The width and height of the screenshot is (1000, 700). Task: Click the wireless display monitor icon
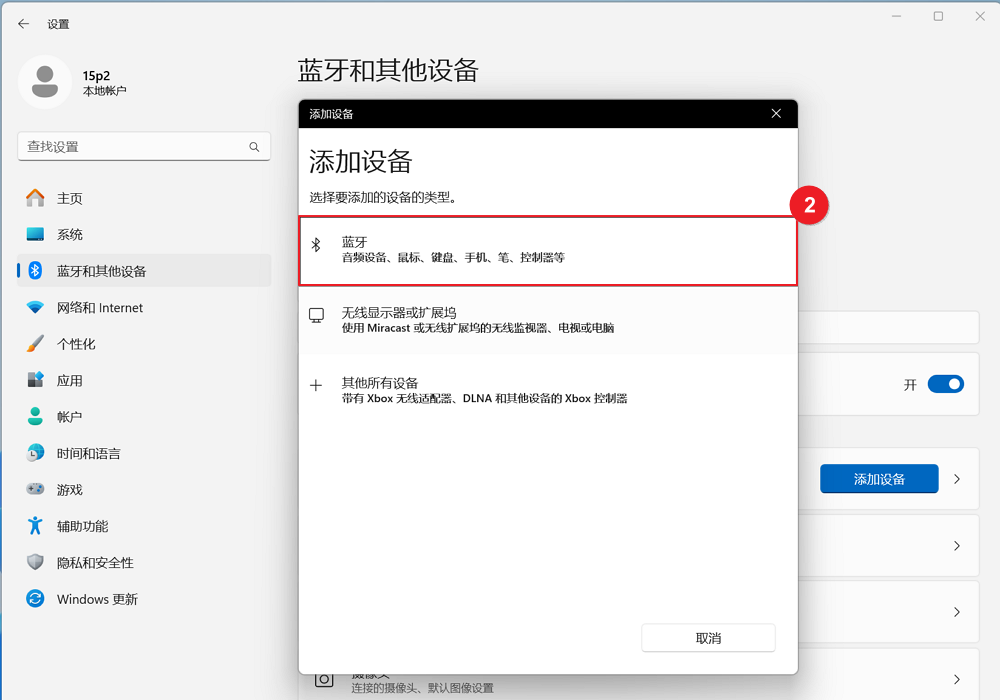pos(317,314)
